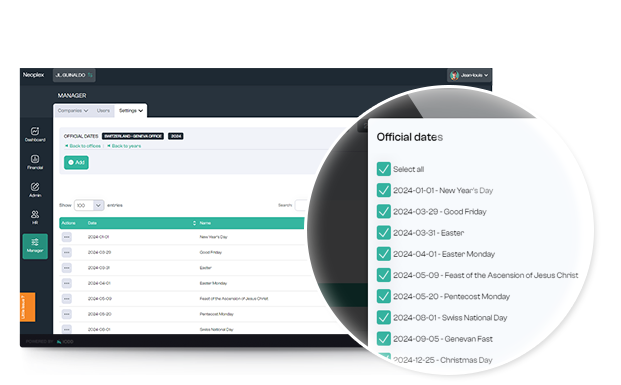Select the Good Friday table cell
Viewport: 621px width, 385px height.
click(x=211, y=252)
